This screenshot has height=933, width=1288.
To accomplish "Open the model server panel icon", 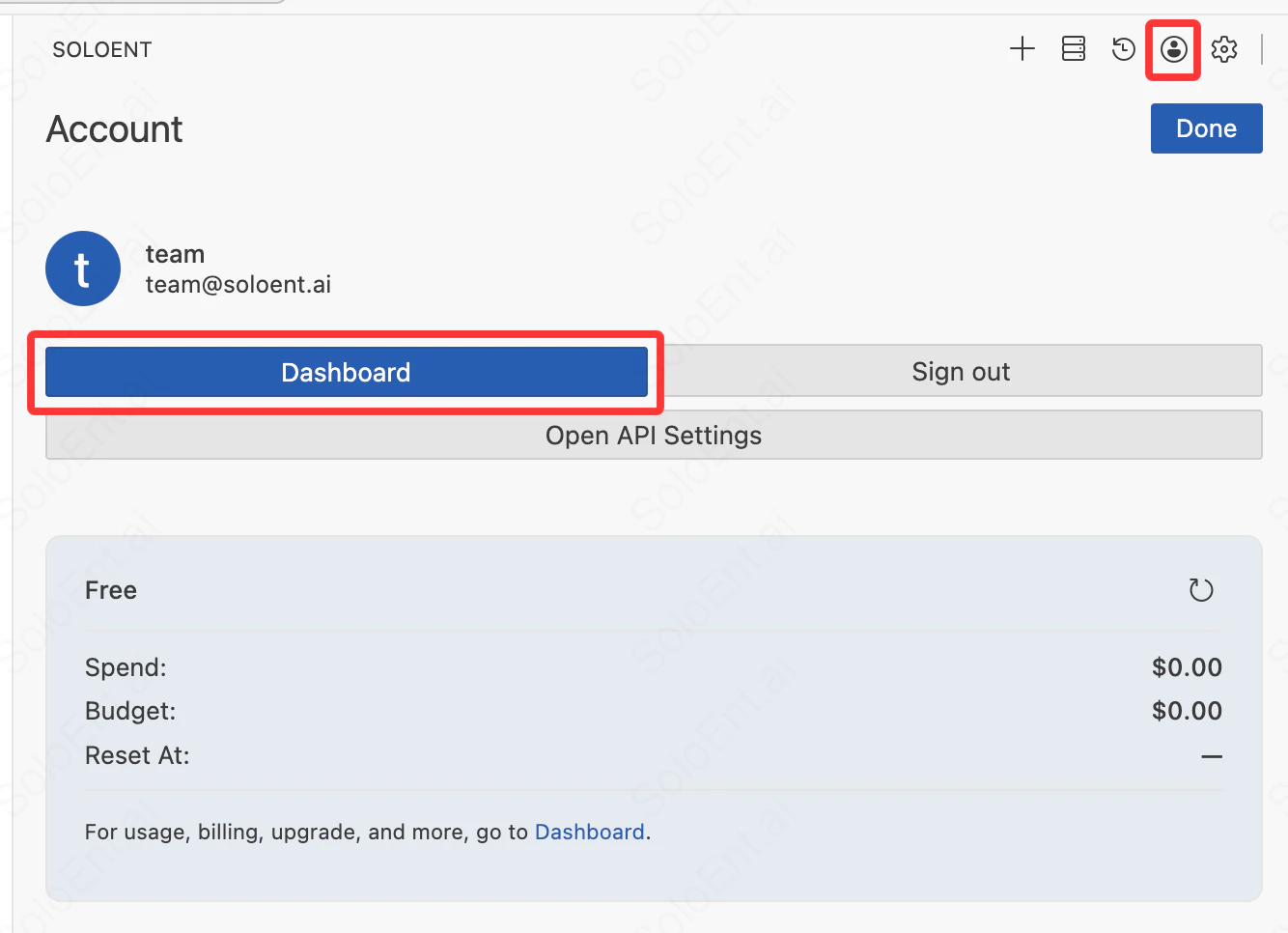I will point(1073,48).
